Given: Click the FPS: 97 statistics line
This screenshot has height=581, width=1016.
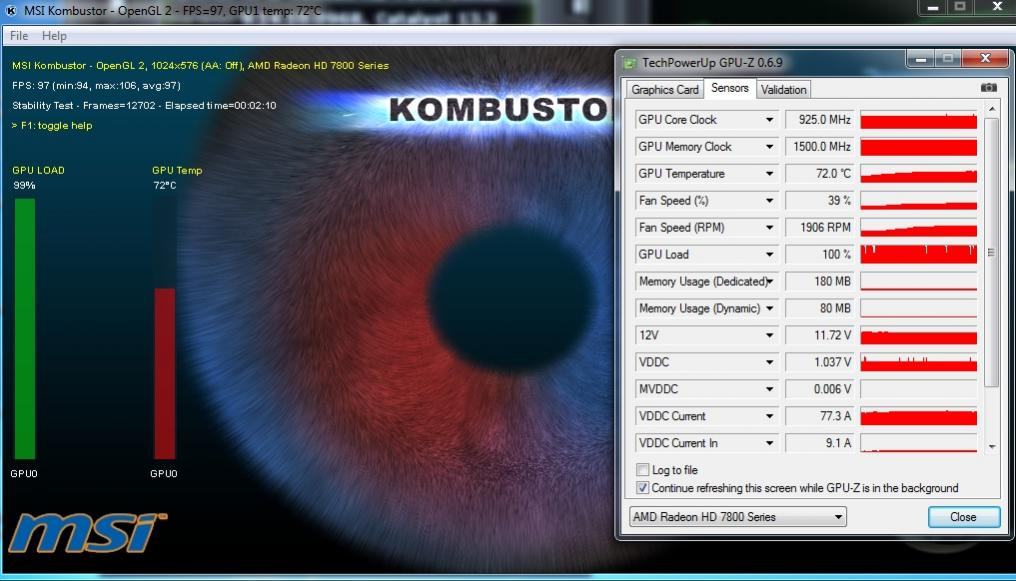Looking at the screenshot, I should click(x=96, y=85).
